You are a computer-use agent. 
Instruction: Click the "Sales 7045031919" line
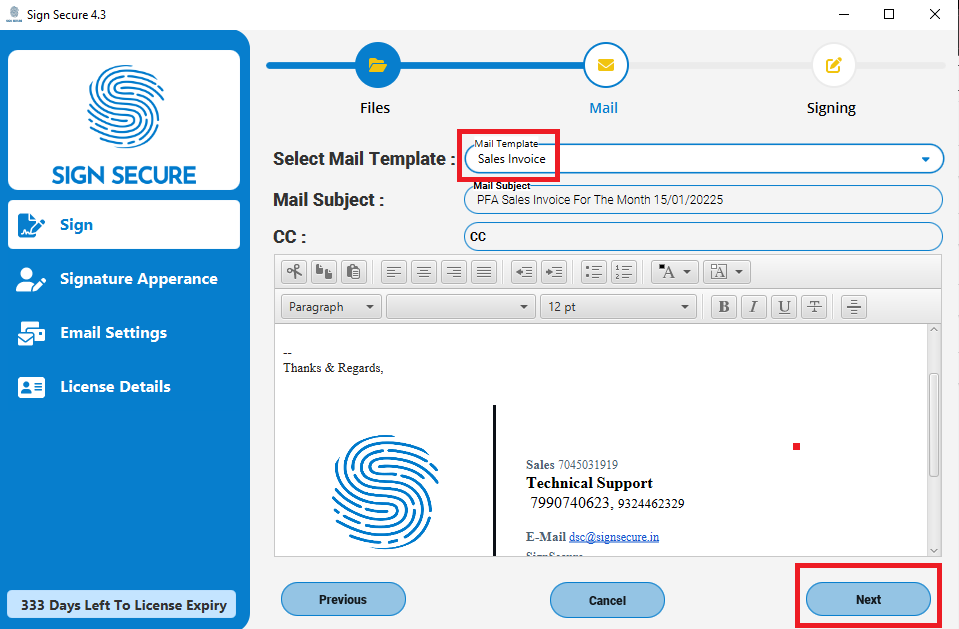coord(572,464)
